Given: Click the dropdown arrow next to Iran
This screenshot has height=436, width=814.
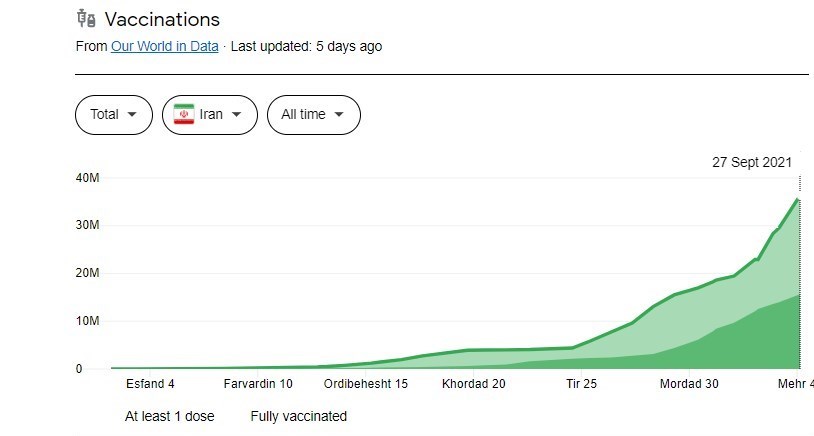Looking at the screenshot, I should (237, 114).
